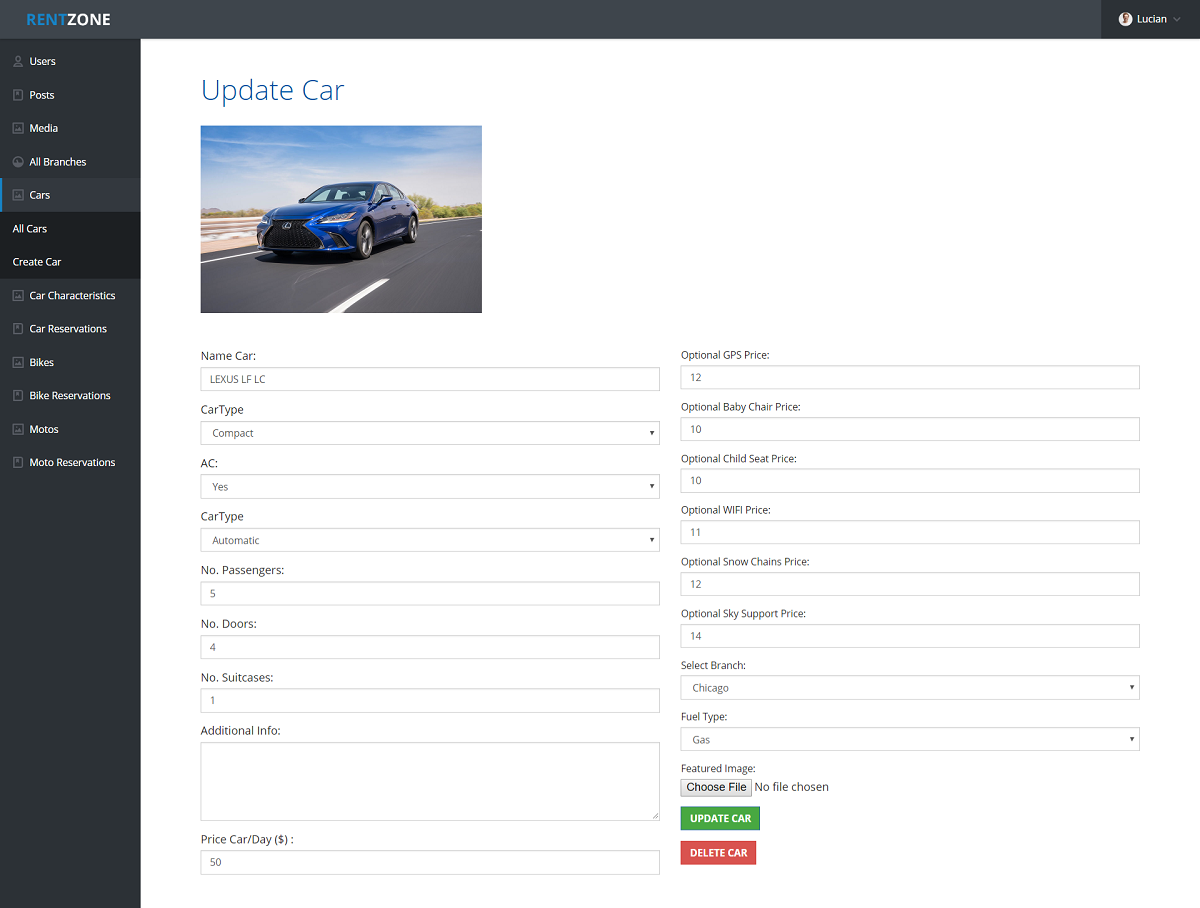Open the Fuel Type dropdown
Image resolution: width=1200 pixels, height=908 pixels.
[909, 740]
